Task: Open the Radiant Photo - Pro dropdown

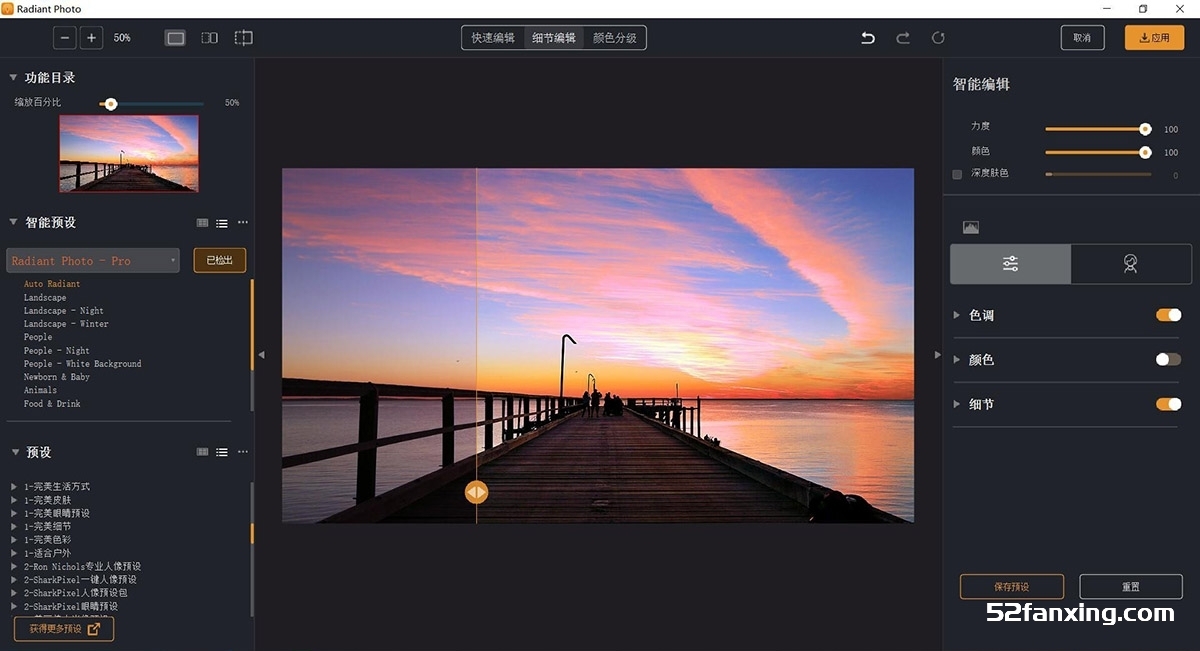Action: click(x=93, y=261)
